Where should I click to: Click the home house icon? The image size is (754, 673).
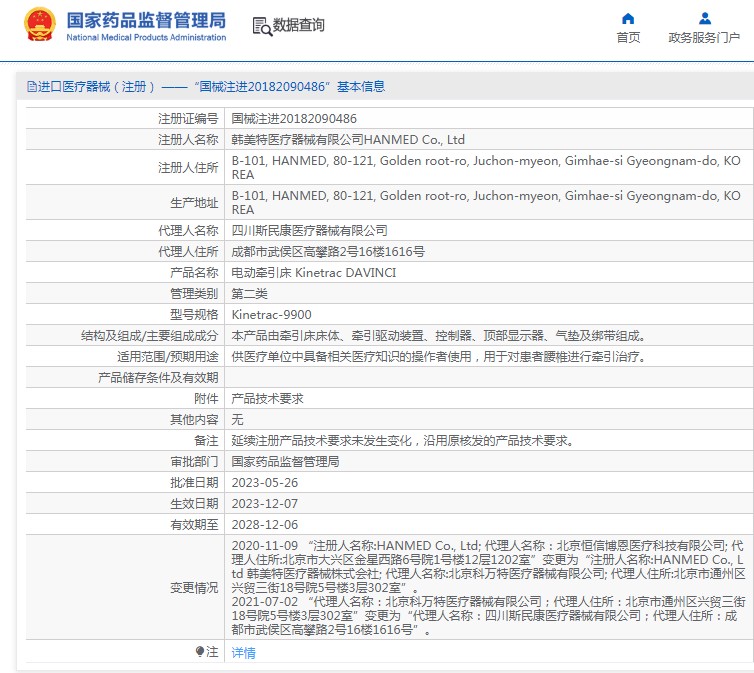click(x=628, y=19)
